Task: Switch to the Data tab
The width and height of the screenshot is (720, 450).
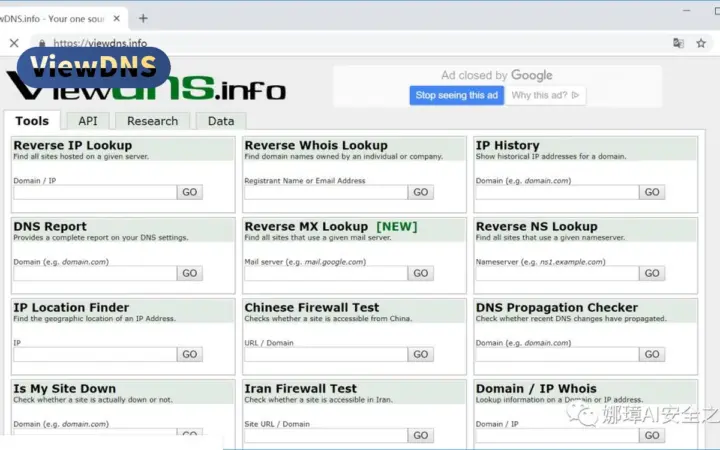Action: point(221,121)
